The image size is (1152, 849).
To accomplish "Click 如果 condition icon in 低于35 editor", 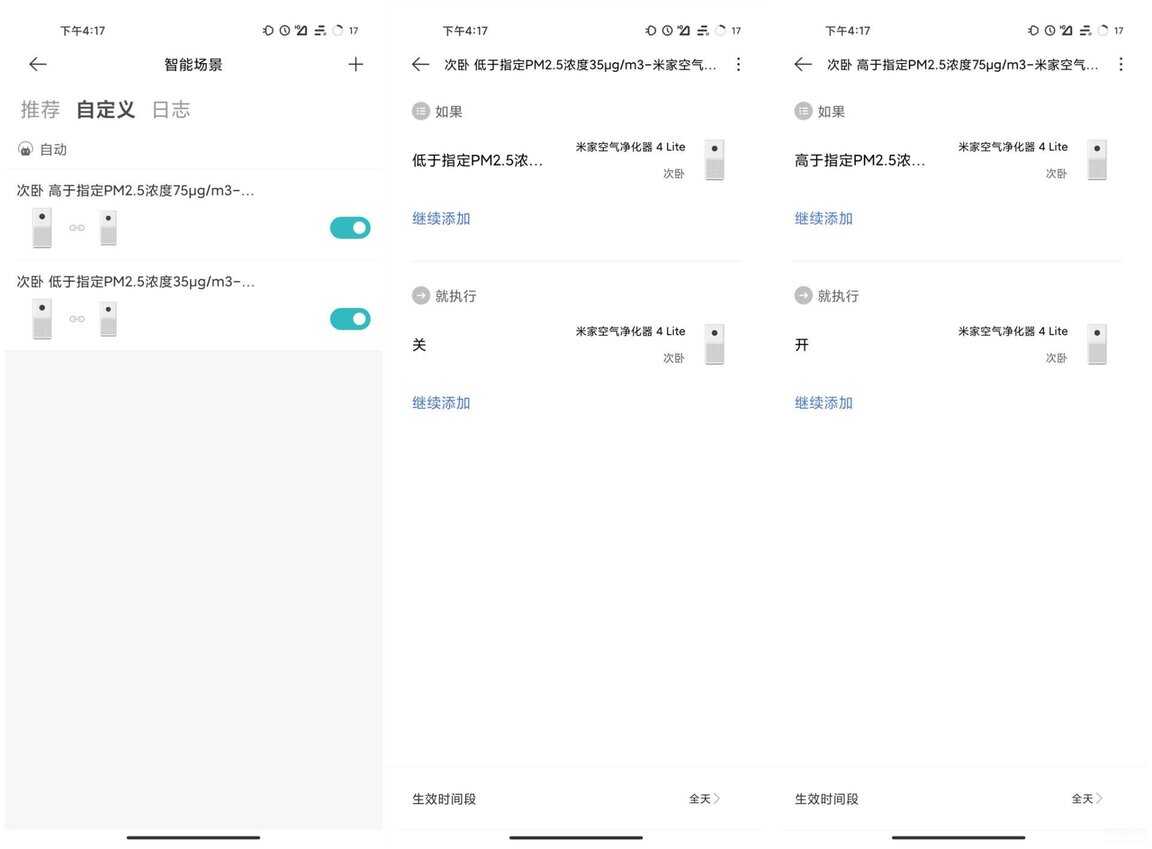I will [420, 111].
